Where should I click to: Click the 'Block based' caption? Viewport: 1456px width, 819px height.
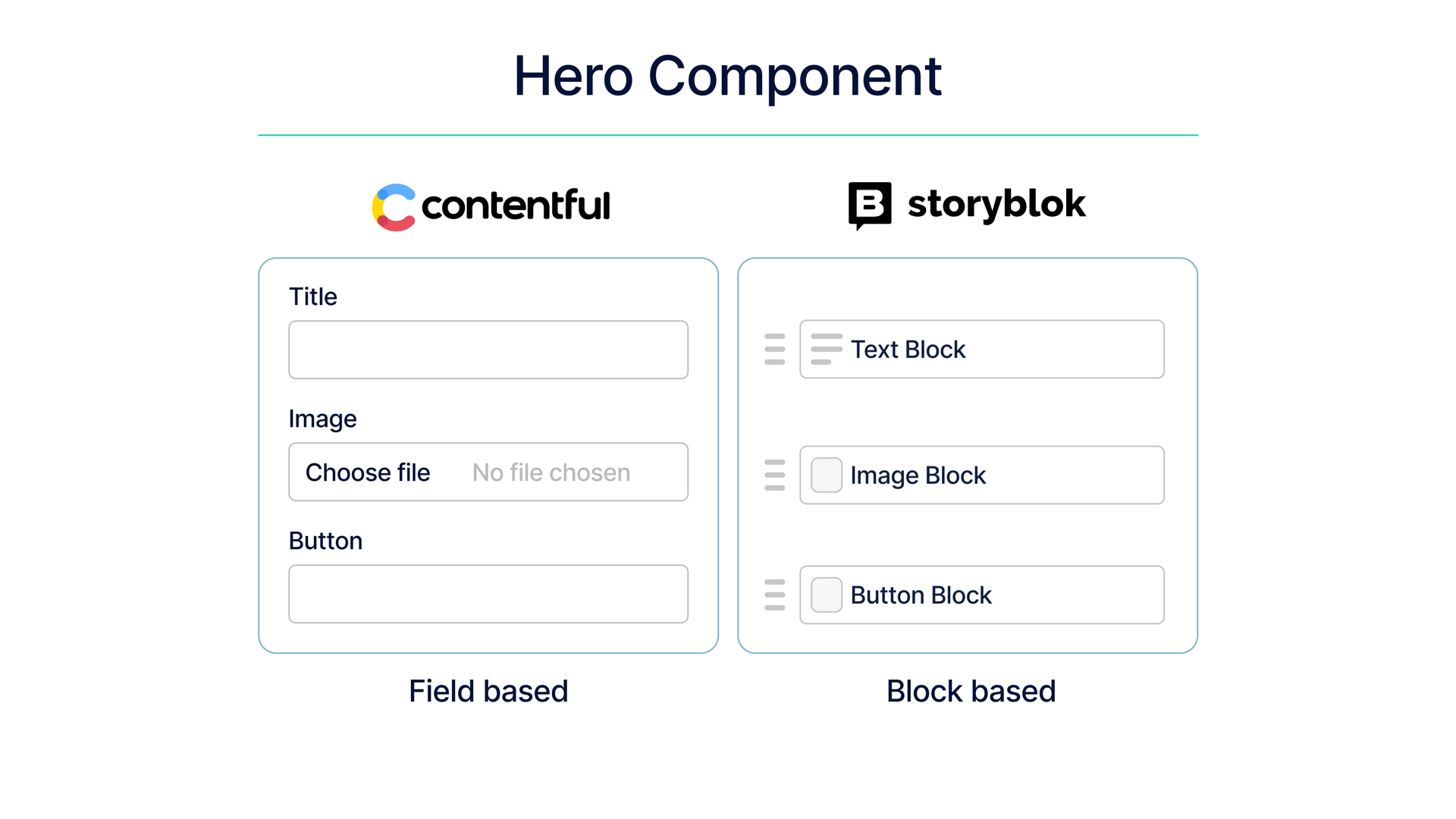tap(971, 692)
